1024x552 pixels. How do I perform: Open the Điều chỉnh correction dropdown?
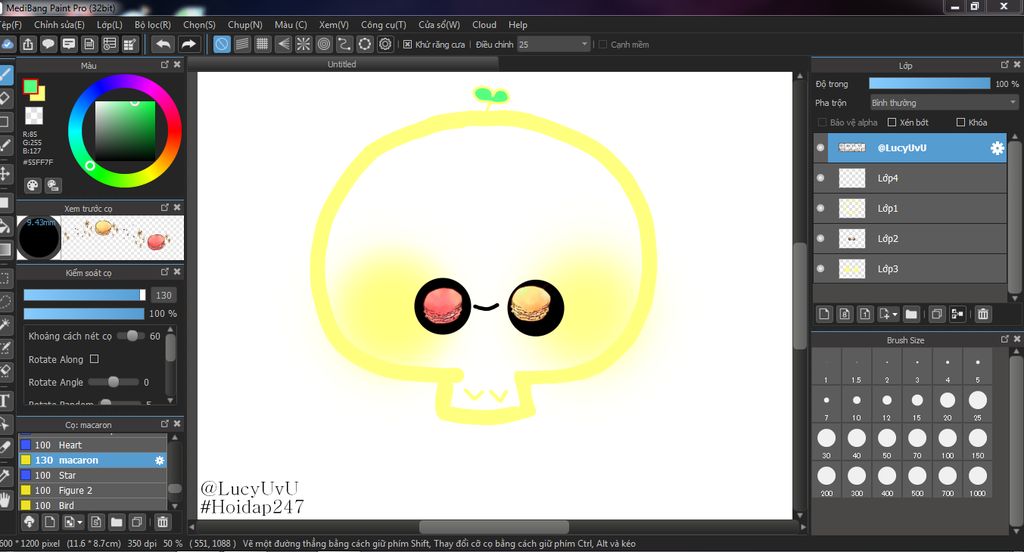554,44
